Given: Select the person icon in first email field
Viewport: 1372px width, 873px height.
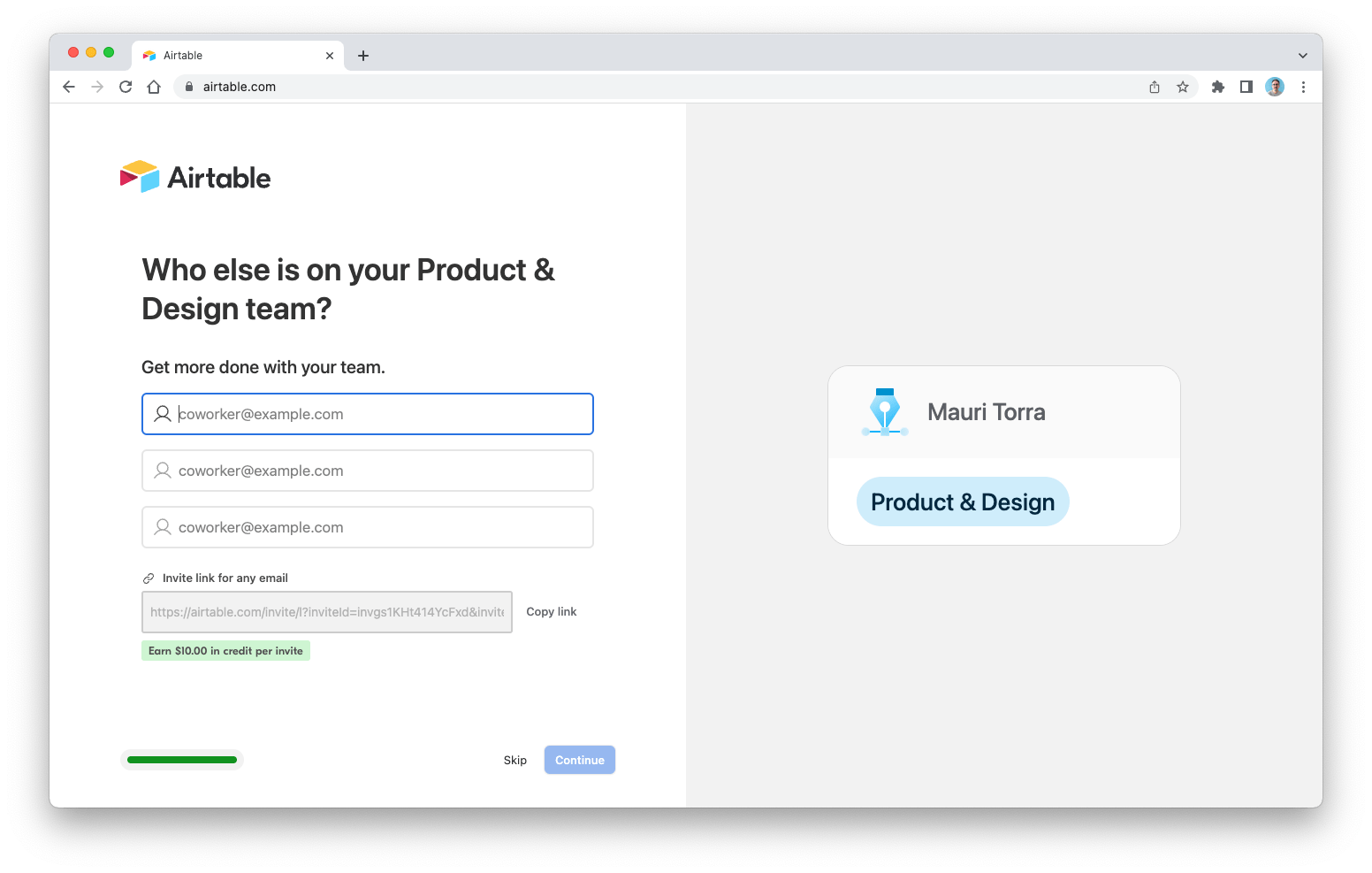Looking at the screenshot, I should coord(162,413).
